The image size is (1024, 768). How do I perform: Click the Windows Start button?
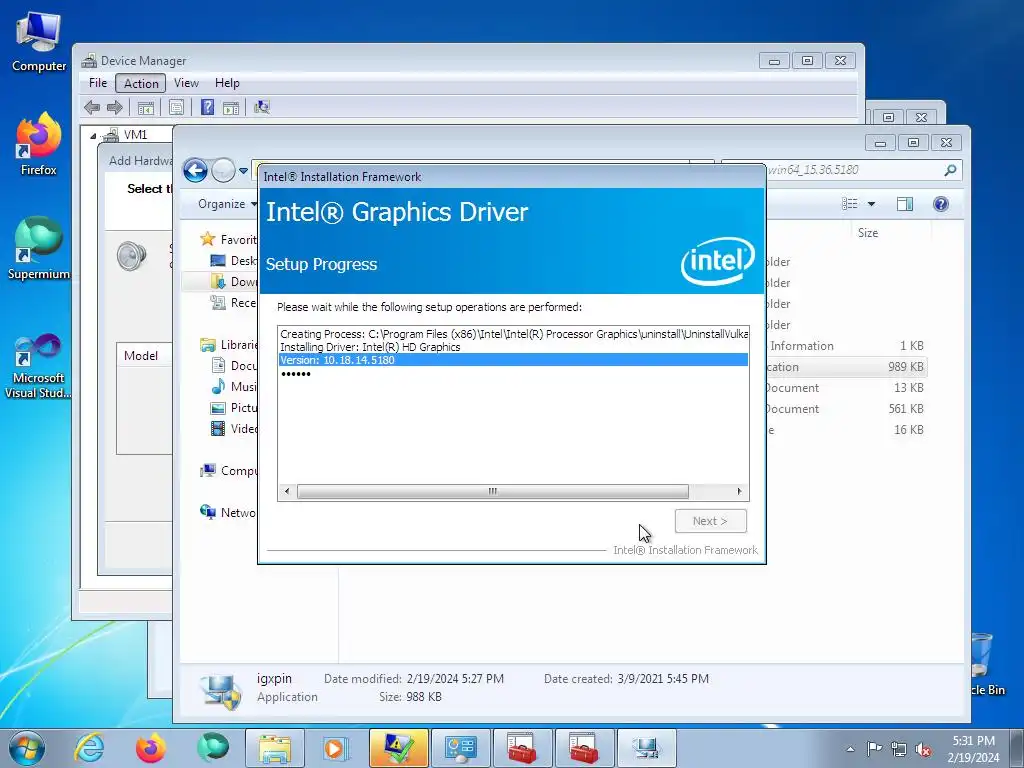pyautogui.click(x=27, y=748)
